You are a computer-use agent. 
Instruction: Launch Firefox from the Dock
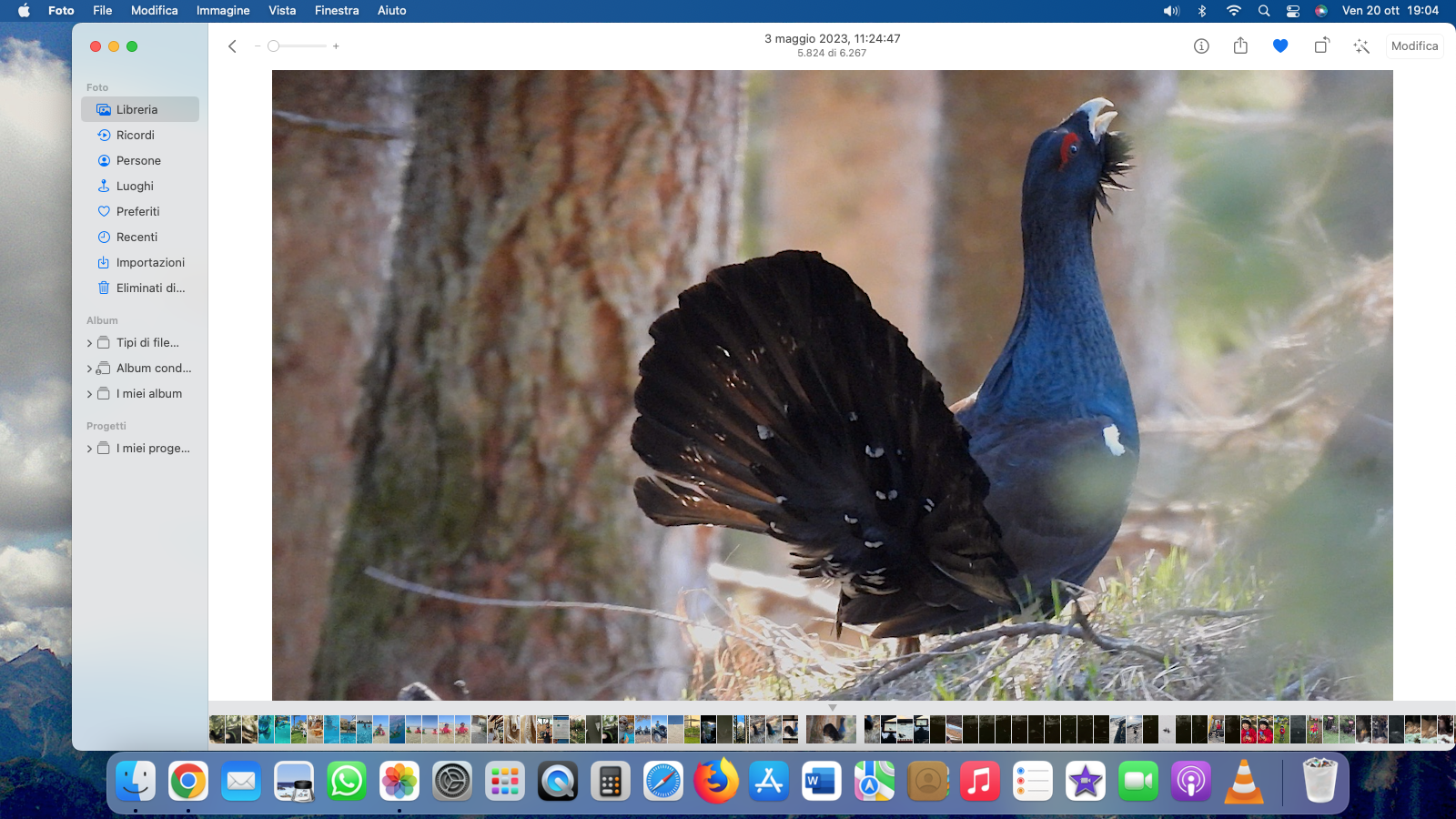pyautogui.click(x=716, y=781)
